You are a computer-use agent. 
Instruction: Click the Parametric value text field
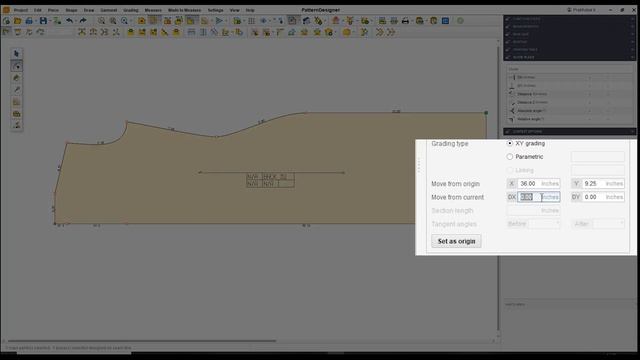click(x=598, y=157)
